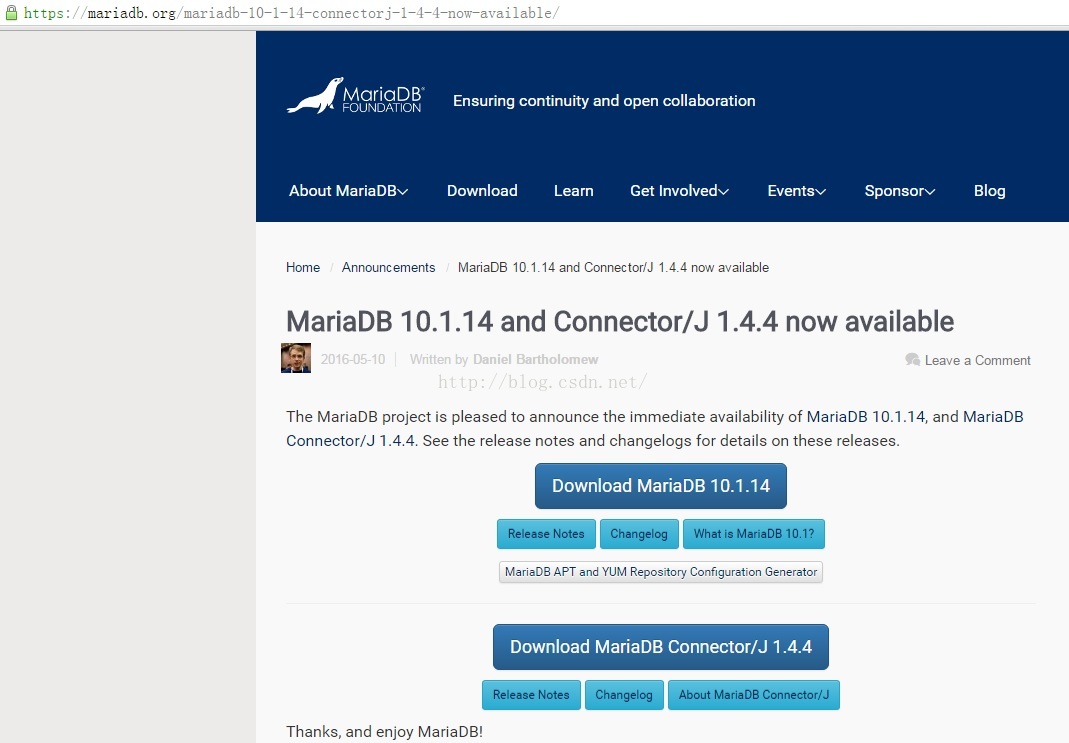Expand the Get Involved menu

click(x=679, y=191)
